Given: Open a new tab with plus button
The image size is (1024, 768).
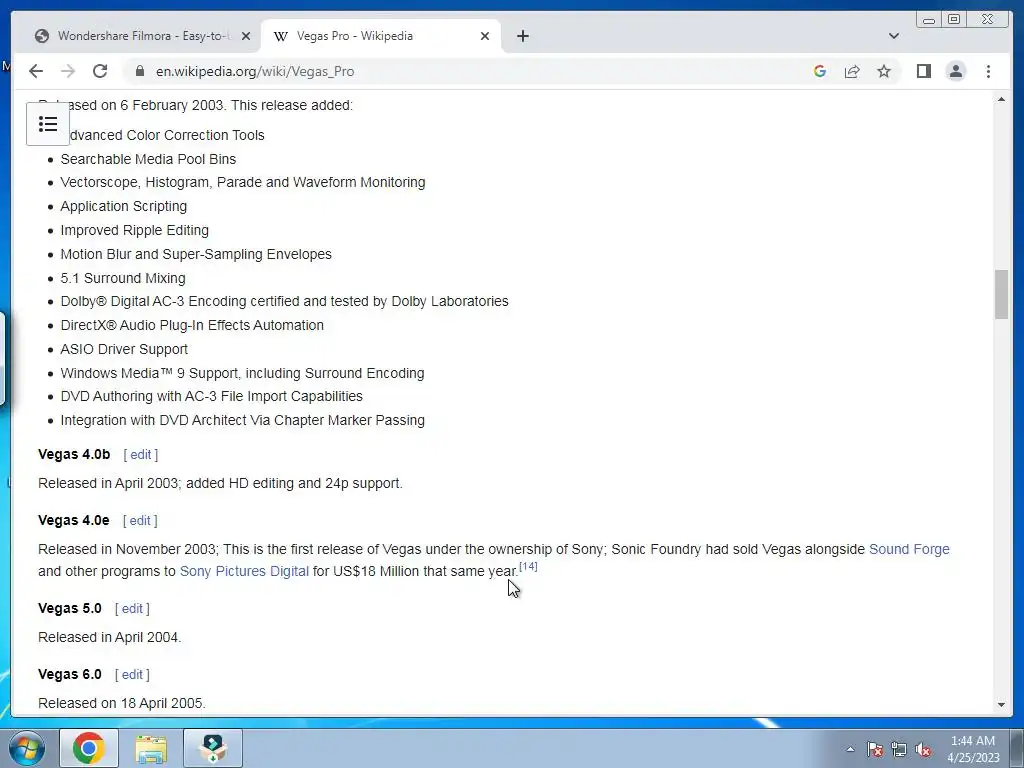Looking at the screenshot, I should 522,36.
